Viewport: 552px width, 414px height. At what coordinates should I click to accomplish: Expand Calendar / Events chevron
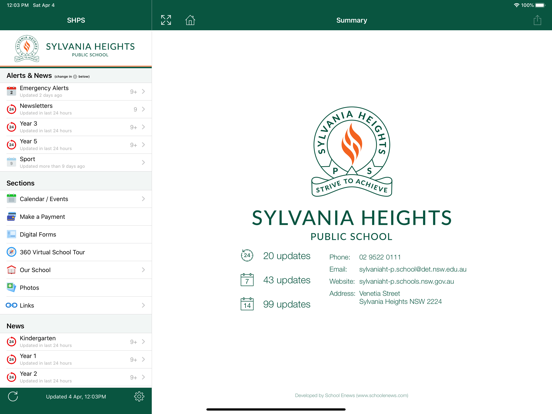click(143, 199)
